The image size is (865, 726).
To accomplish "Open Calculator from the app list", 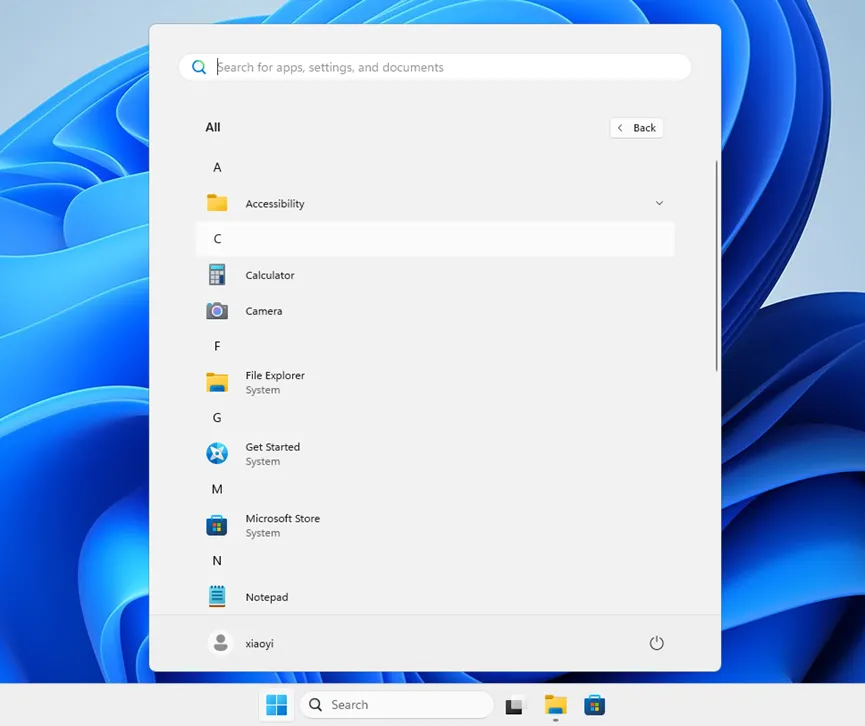I will click(267, 275).
